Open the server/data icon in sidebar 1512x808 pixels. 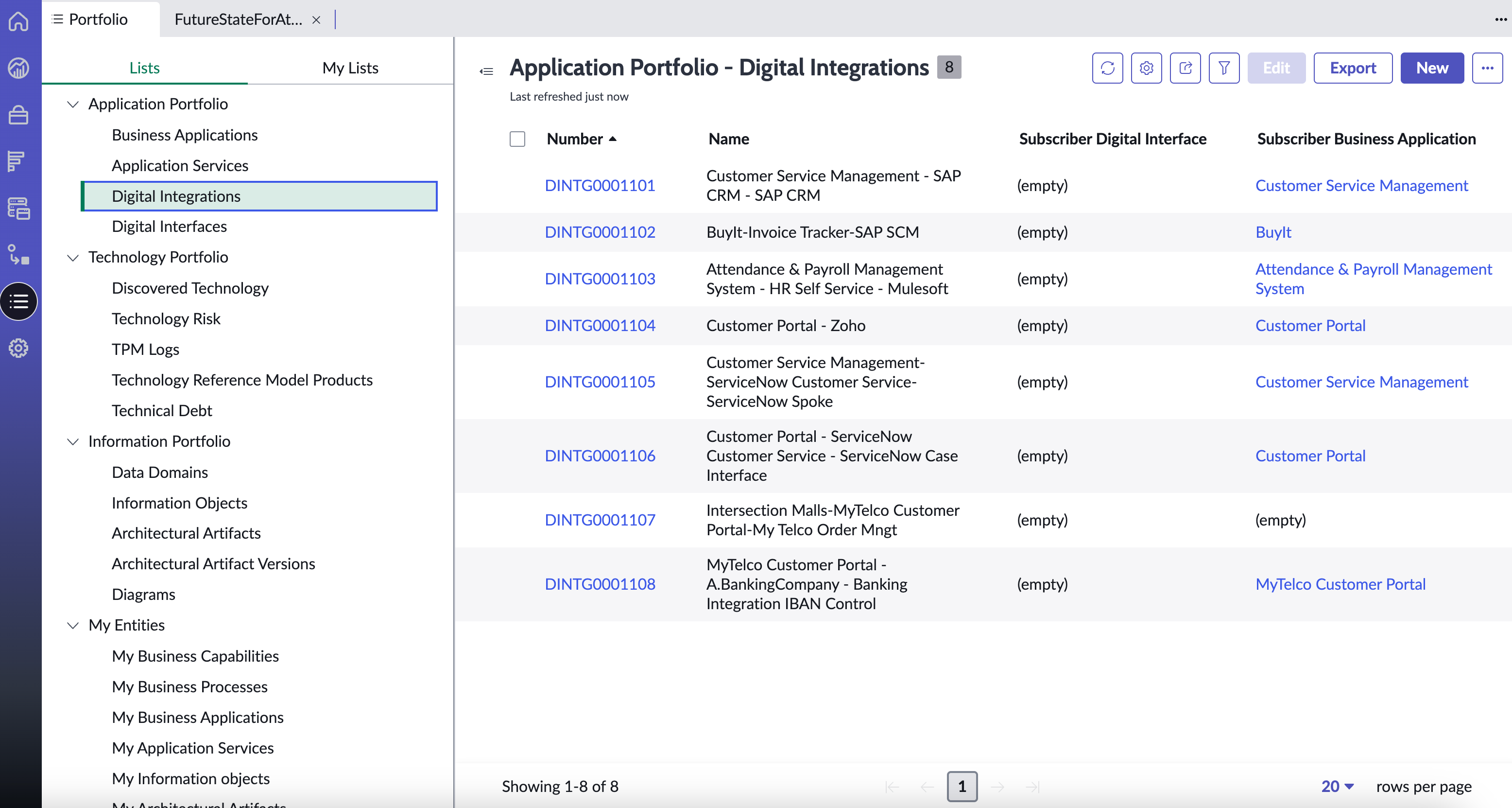pyautogui.click(x=19, y=209)
